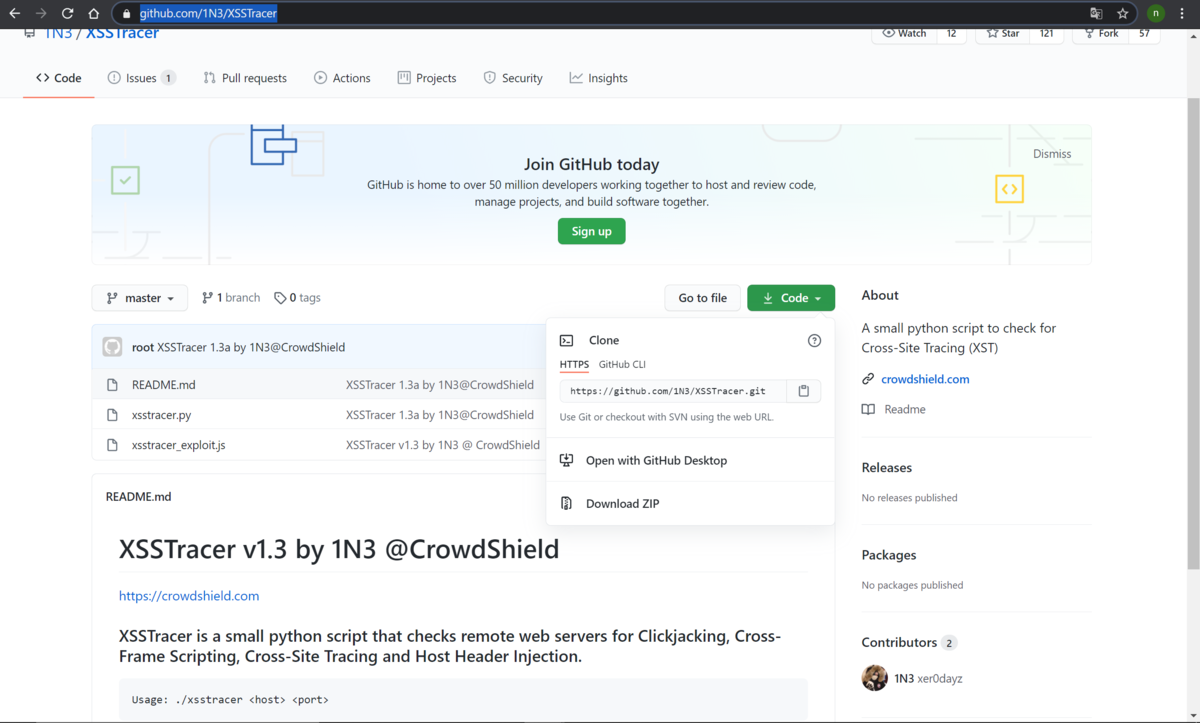Open the Actions tab
The image size is (1200, 723).
tap(342, 78)
